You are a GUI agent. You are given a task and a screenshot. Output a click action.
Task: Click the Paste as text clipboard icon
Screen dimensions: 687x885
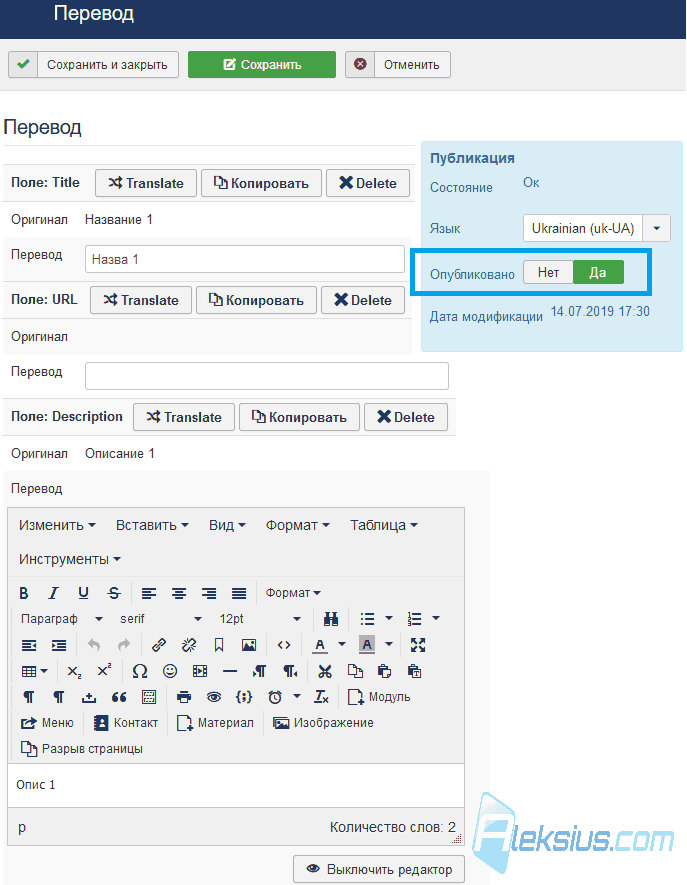coord(414,671)
